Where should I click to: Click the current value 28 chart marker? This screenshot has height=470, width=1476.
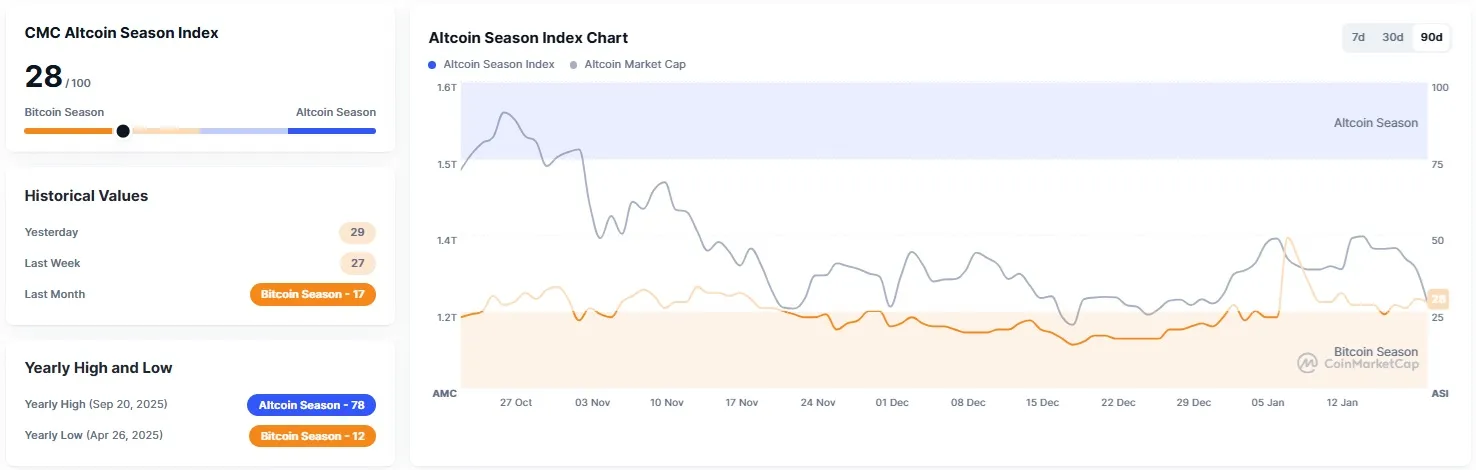pos(1439,298)
